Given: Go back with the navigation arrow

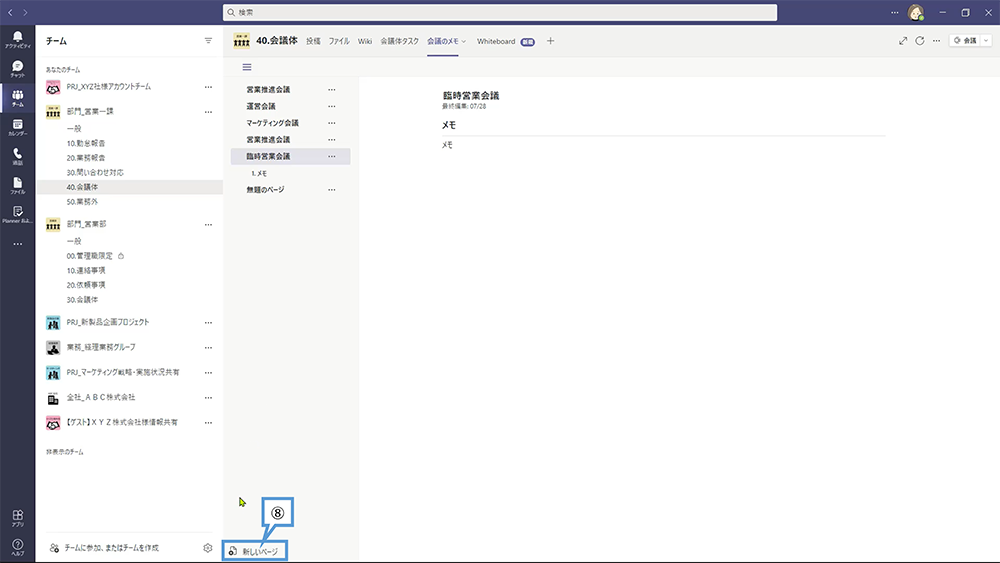Looking at the screenshot, I should [x=10, y=12].
